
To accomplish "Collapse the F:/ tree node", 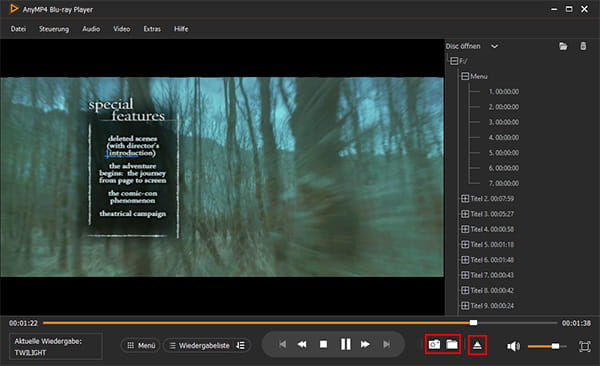I will point(454,61).
